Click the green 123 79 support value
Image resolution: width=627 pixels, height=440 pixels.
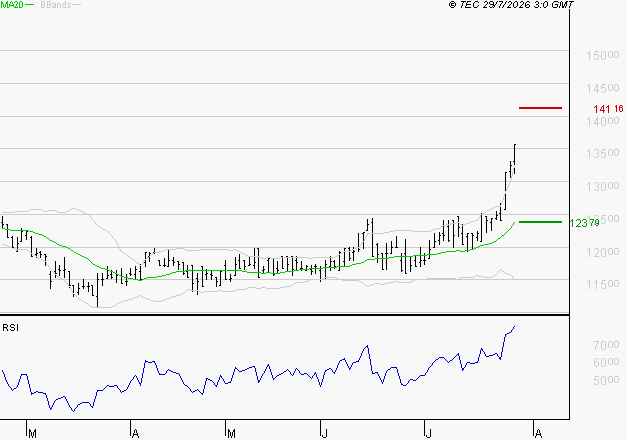coord(585,223)
